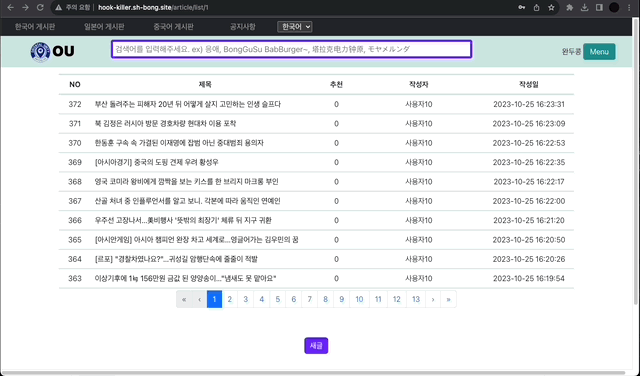Go to pagination page 5
The width and height of the screenshot is (640, 376).
[278, 299]
